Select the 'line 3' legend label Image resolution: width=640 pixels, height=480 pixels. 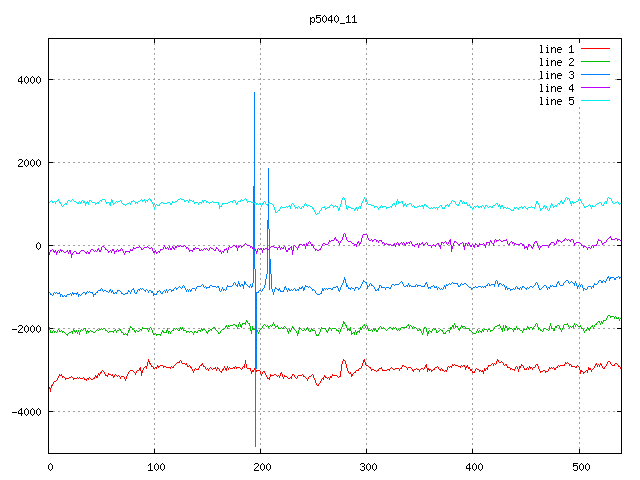[x=556, y=76]
